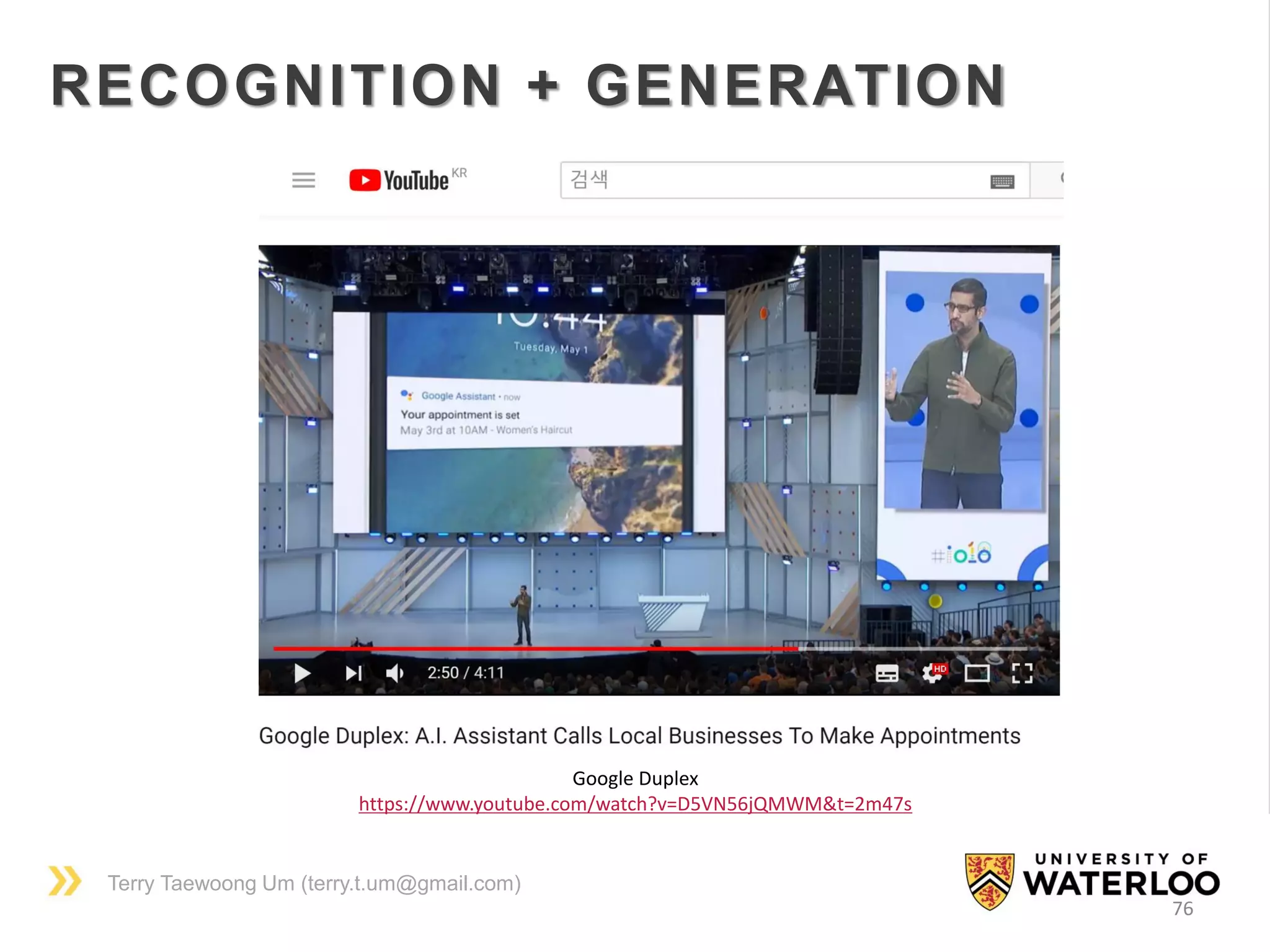This screenshot has height=952, width=1270.
Task: Play the Google Duplex video
Action: (x=302, y=673)
